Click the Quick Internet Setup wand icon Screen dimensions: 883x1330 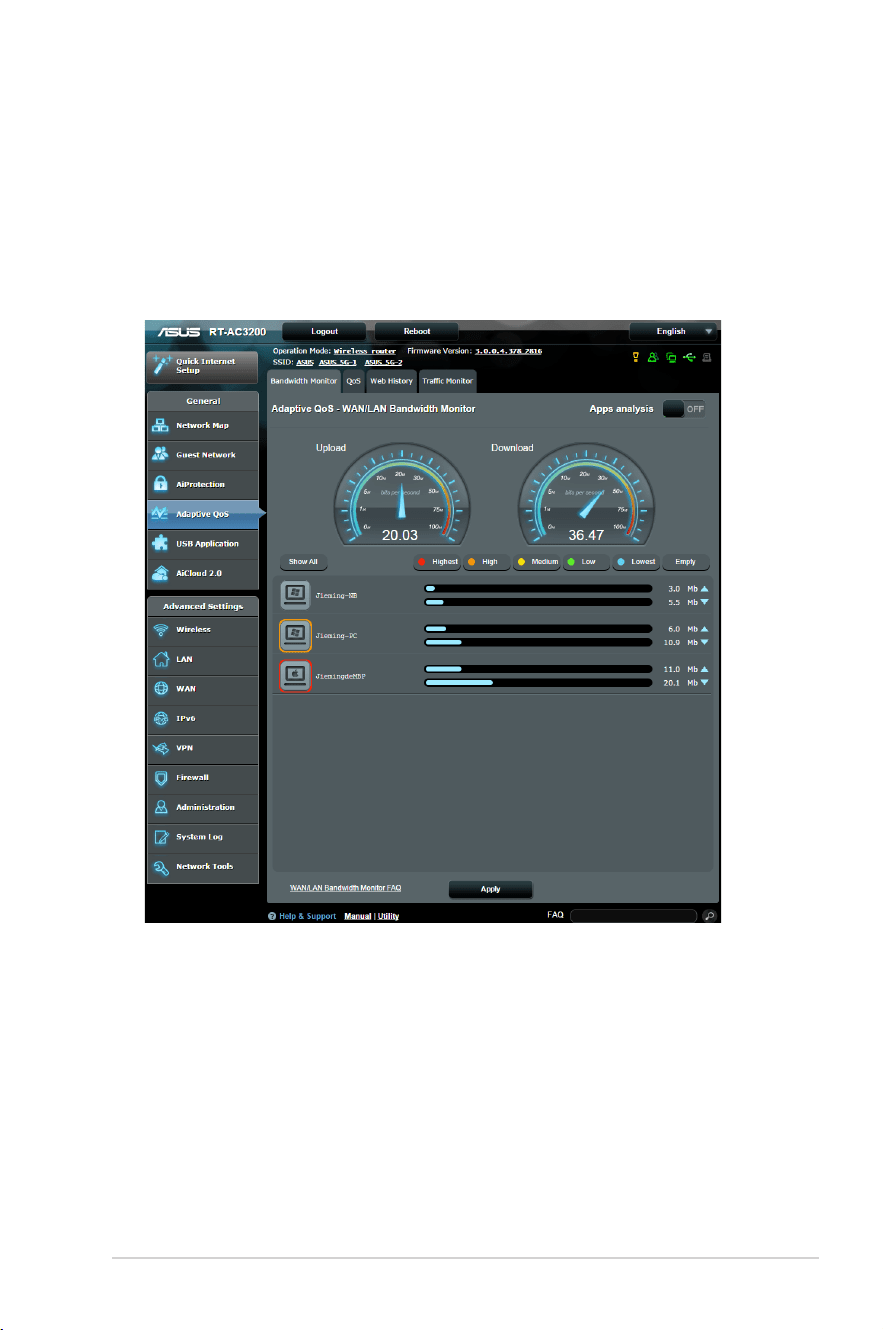pyautogui.click(x=161, y=366)
